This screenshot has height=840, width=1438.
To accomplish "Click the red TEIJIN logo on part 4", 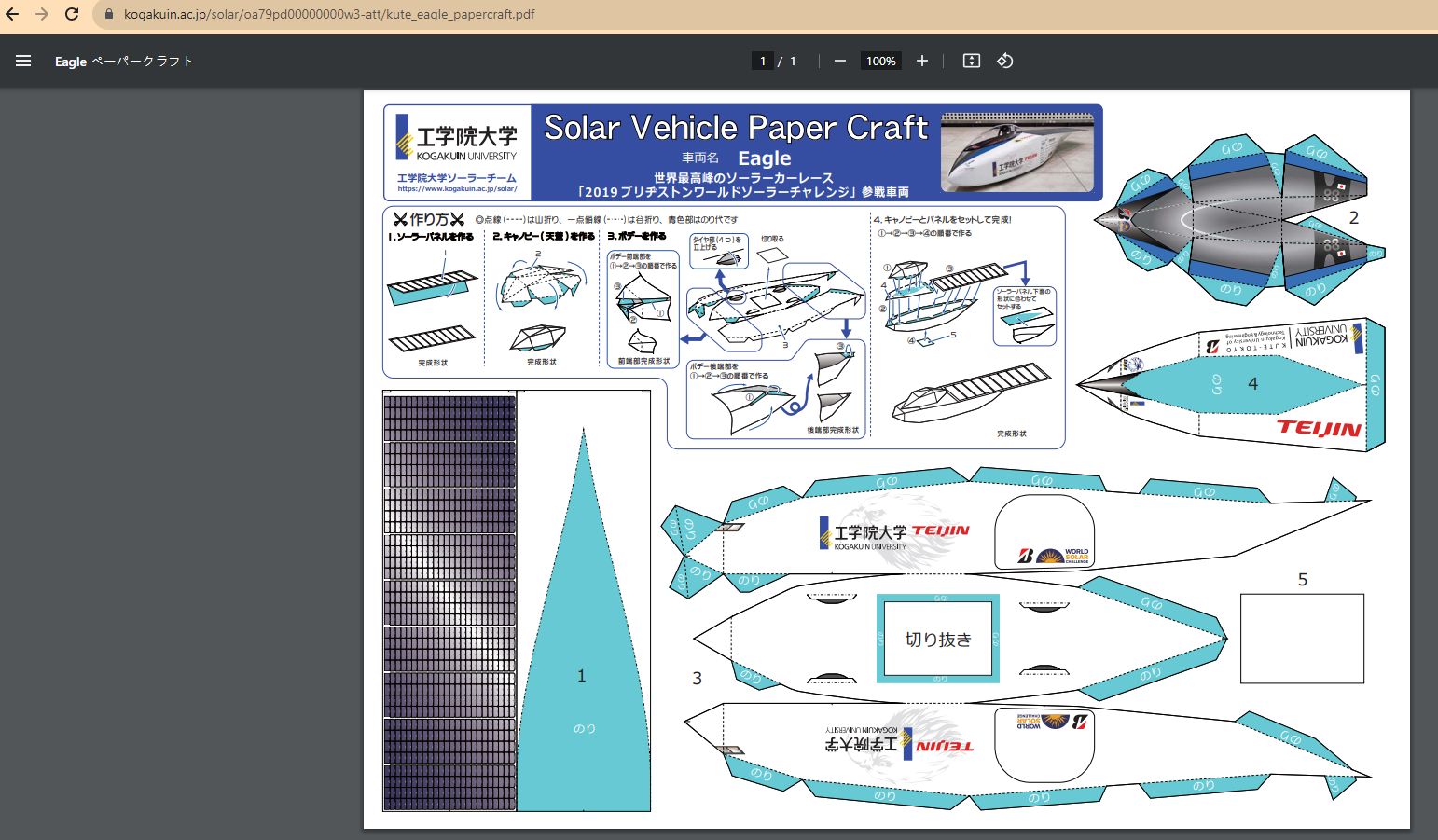I will point(1319,428).
